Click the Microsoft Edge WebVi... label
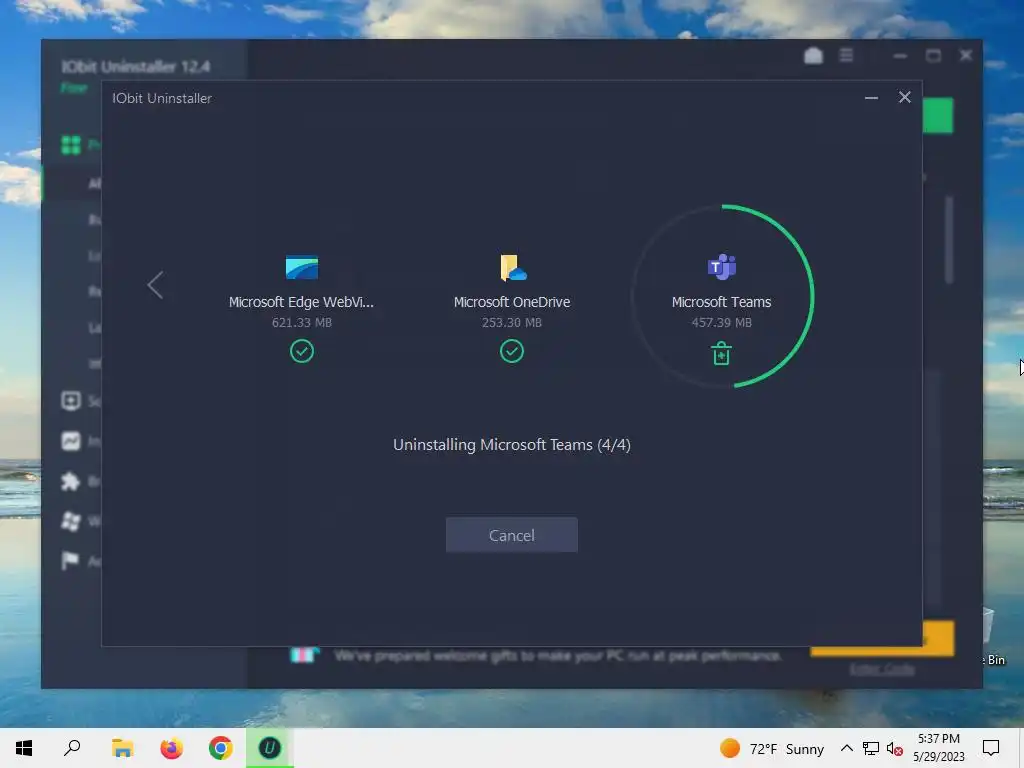Screen dimensions: 1024x768 [x=301, y=302]
